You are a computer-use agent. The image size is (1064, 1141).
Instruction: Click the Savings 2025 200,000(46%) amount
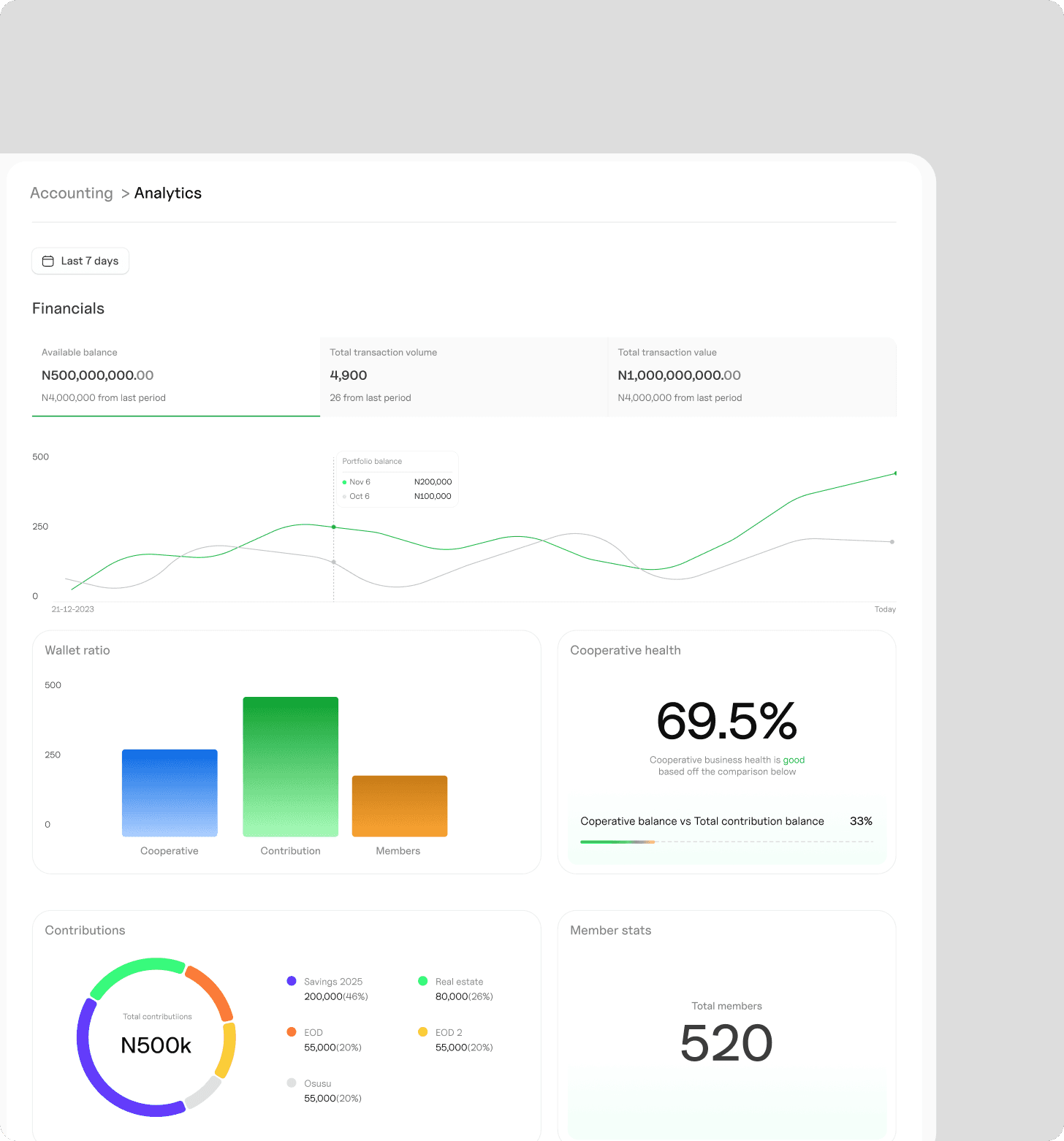click(x=336, y=996)
